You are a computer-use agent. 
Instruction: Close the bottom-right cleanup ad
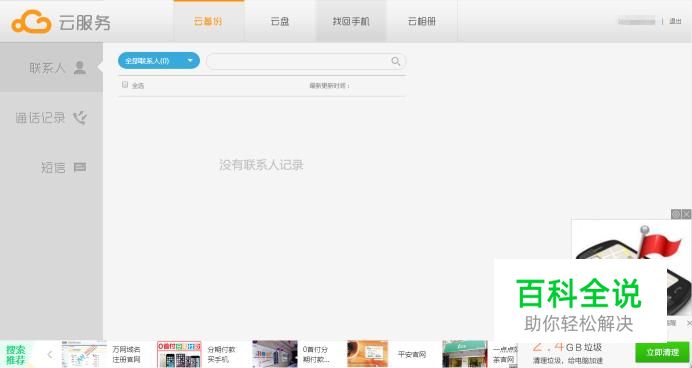coord(689,323)
